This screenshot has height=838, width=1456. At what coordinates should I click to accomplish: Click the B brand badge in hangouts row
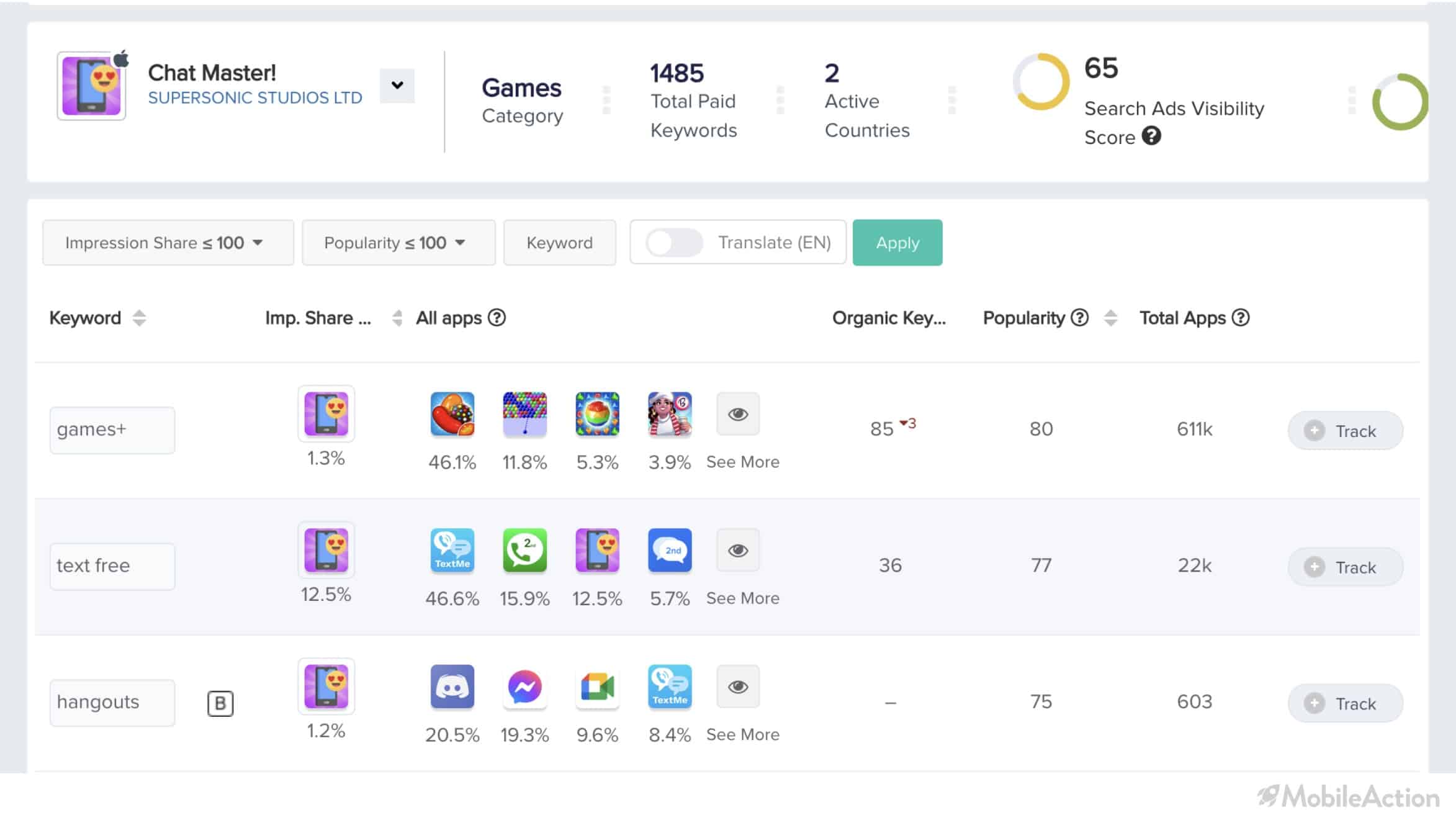point(220,703)
